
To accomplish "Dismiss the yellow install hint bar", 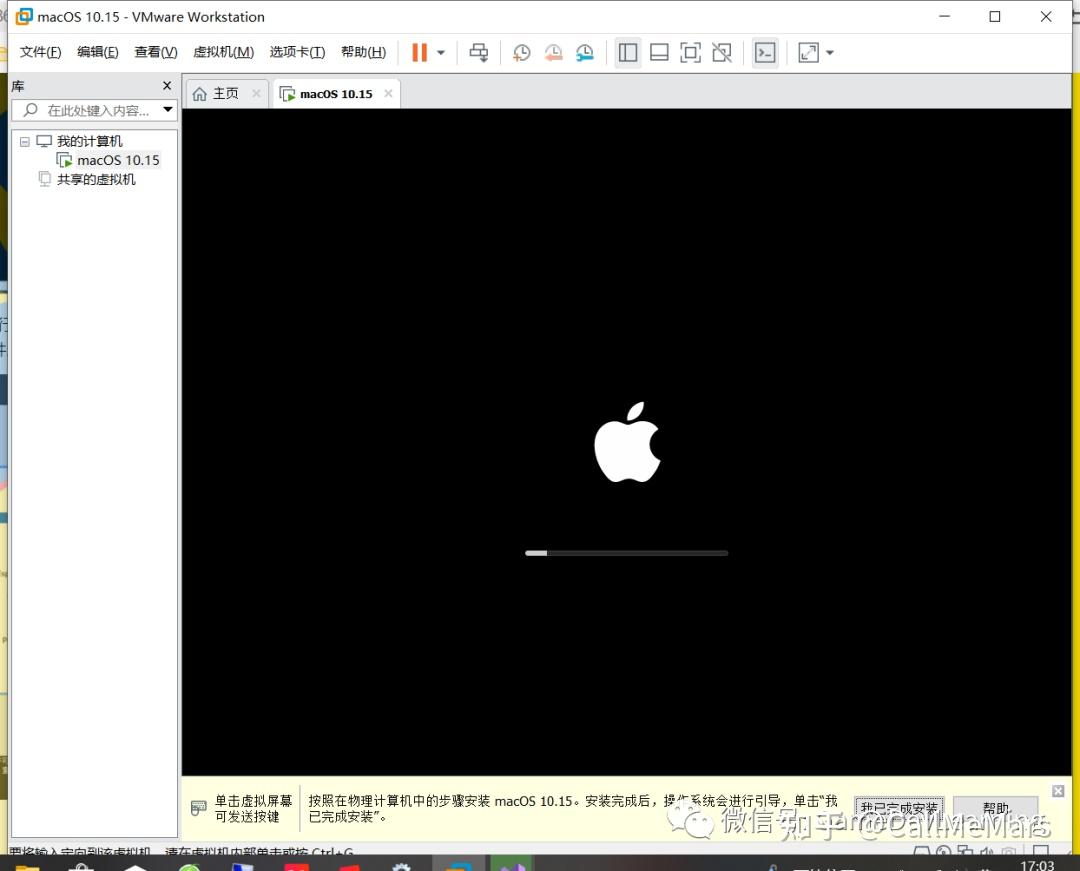I will click(x=1058, y=791).
